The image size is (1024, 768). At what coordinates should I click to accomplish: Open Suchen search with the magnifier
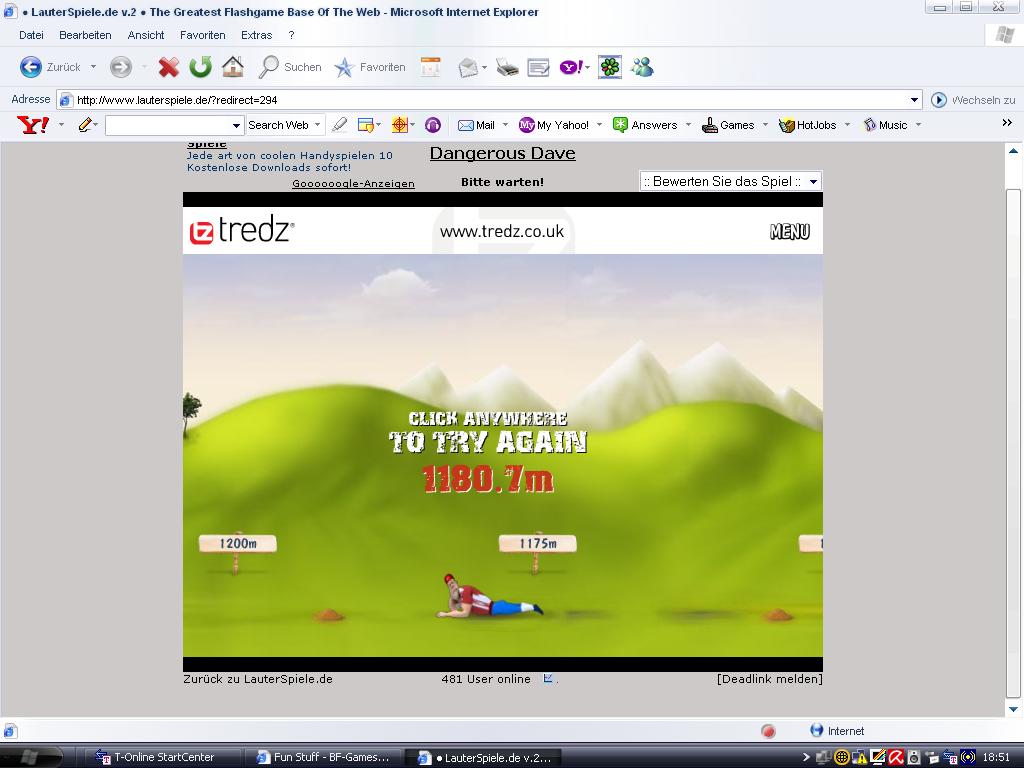(x=290, y=67)
